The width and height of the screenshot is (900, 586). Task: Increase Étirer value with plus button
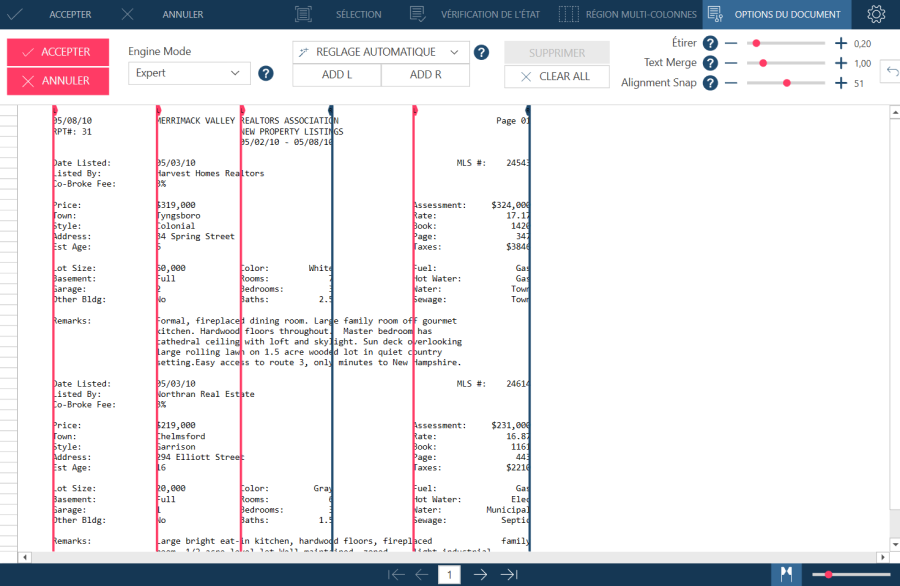click(x=841, y=43)
